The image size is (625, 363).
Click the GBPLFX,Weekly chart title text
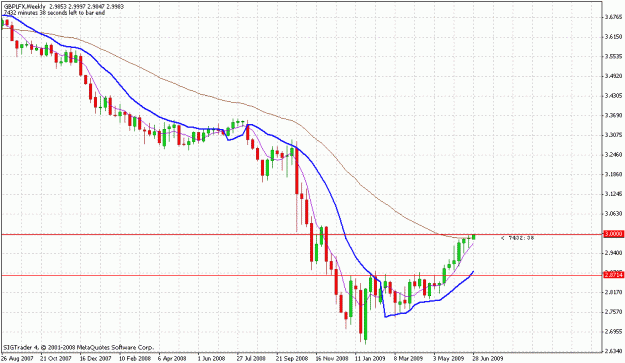(x=24, y=7)
